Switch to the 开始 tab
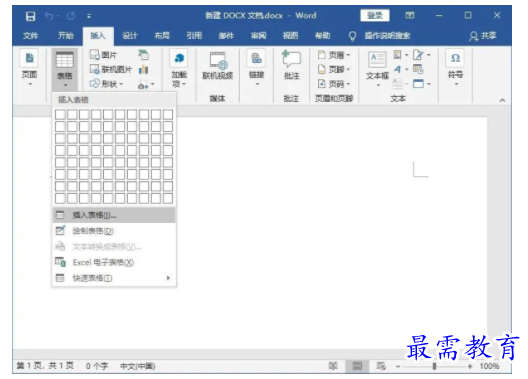528x379 pixels. [x=66, y=36]
